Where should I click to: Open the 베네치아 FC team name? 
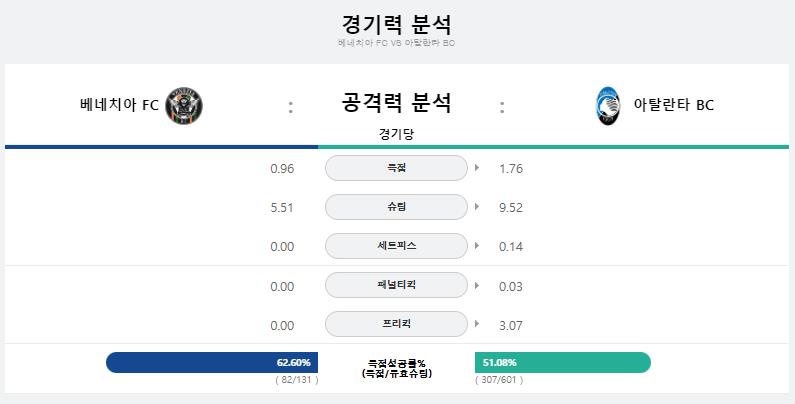click(x=119, y=105)
